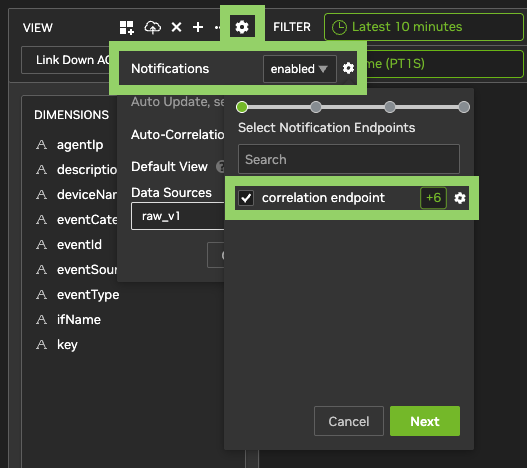Click the correlation endpoint label
Image resolution: width=527 pixels, height=468 pixels.
pyautogui.click(x=323, y=198)
